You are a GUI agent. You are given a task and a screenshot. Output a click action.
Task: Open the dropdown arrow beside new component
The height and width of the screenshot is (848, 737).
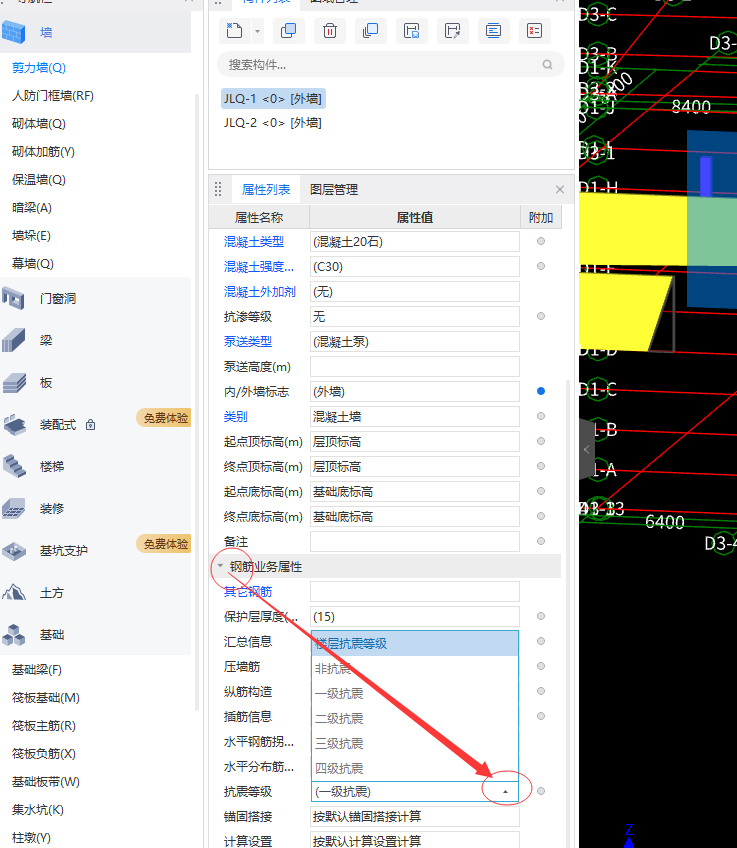257,31
